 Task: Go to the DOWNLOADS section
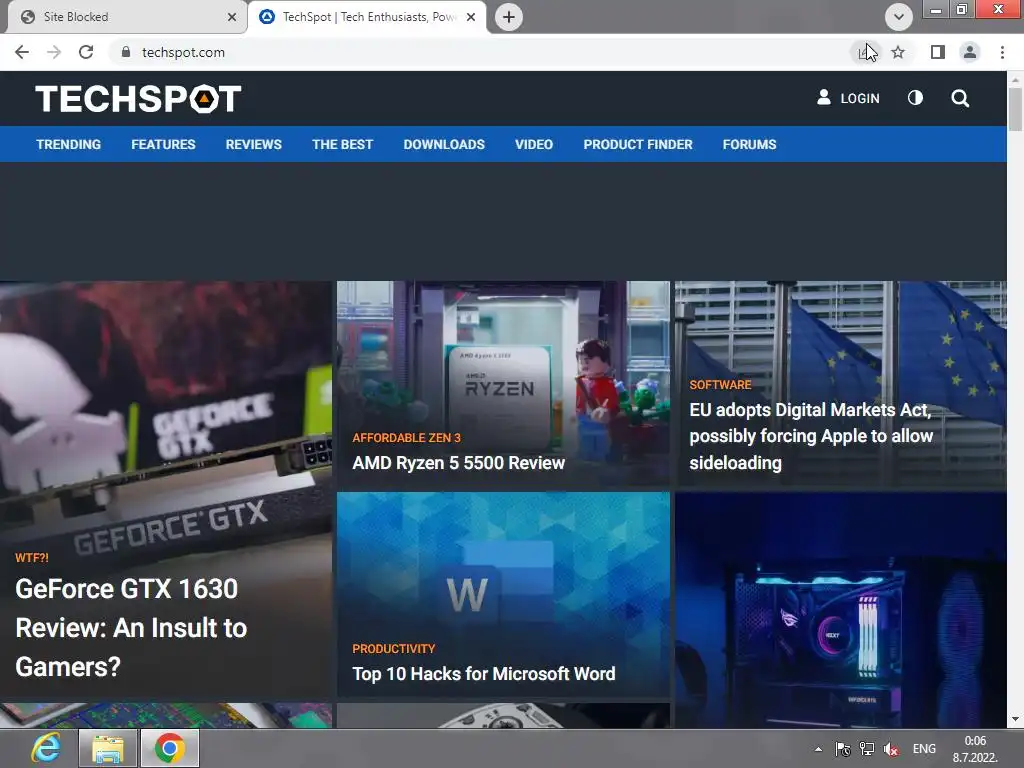tap(444, 144)
